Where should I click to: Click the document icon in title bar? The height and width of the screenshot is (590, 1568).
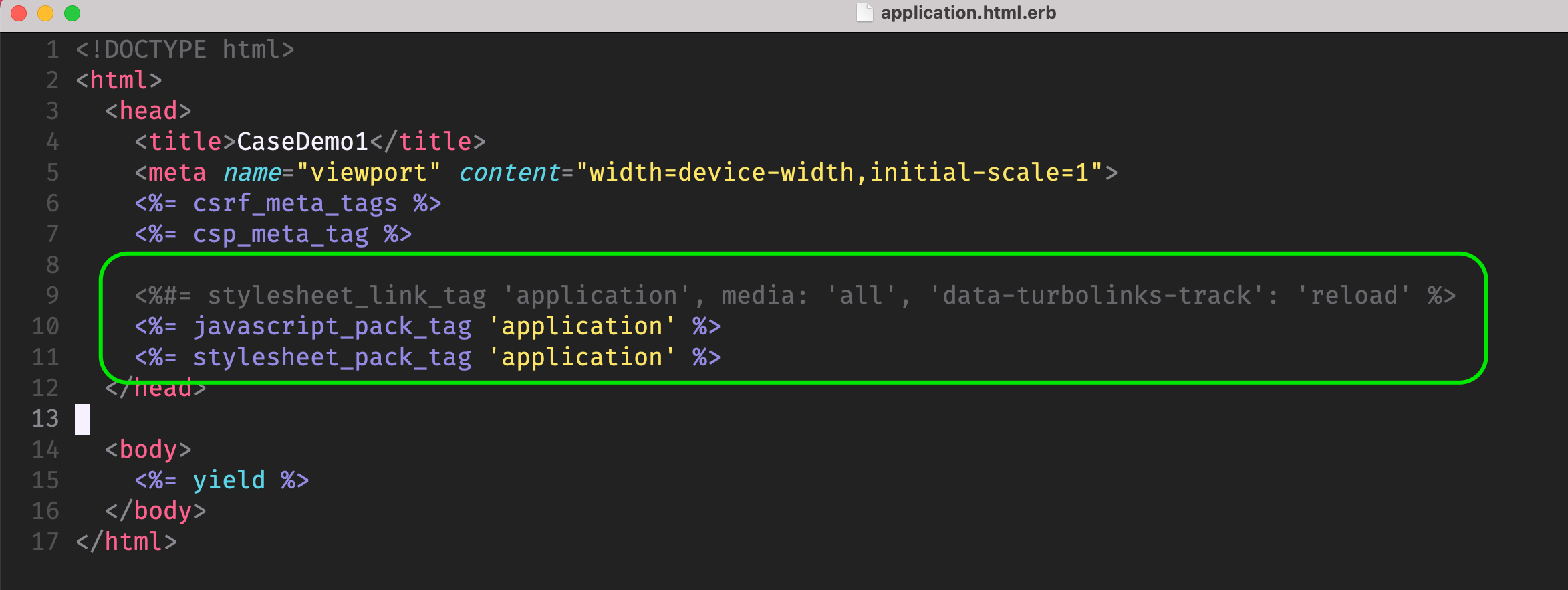(x=864, y=13)
